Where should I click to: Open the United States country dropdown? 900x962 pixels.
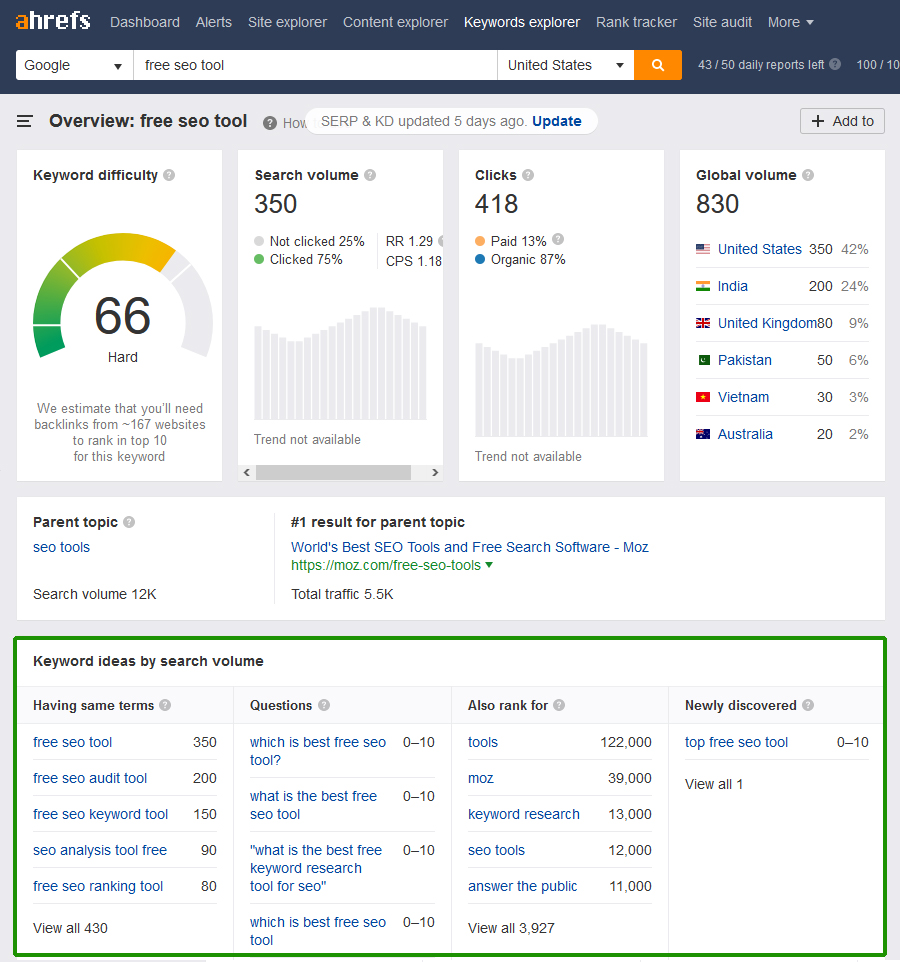click(x=566, y=65)
